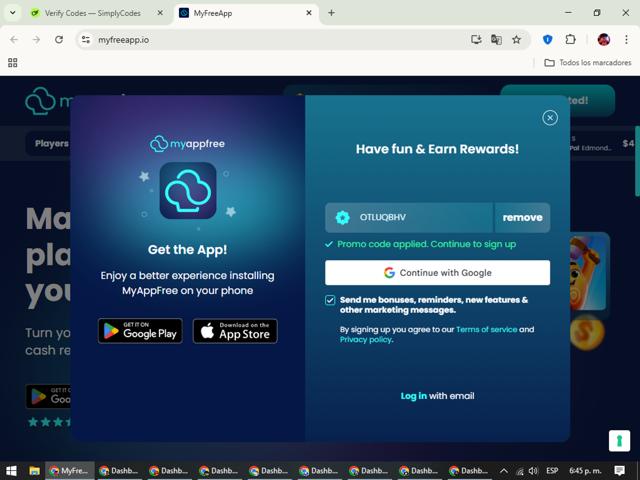The height and width of the screenshot is (480, 640).
Task: Bookmark this page with star icon
Action: (516, 40)
